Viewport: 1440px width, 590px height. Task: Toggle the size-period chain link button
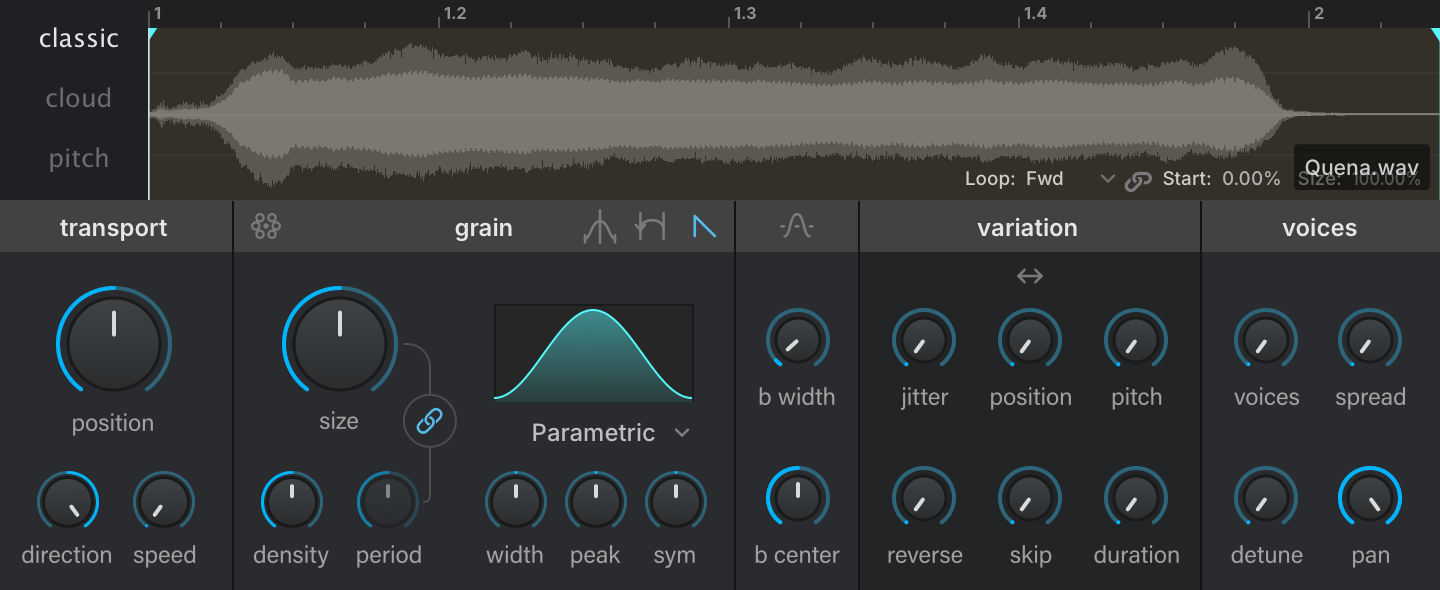pos(430,422)
